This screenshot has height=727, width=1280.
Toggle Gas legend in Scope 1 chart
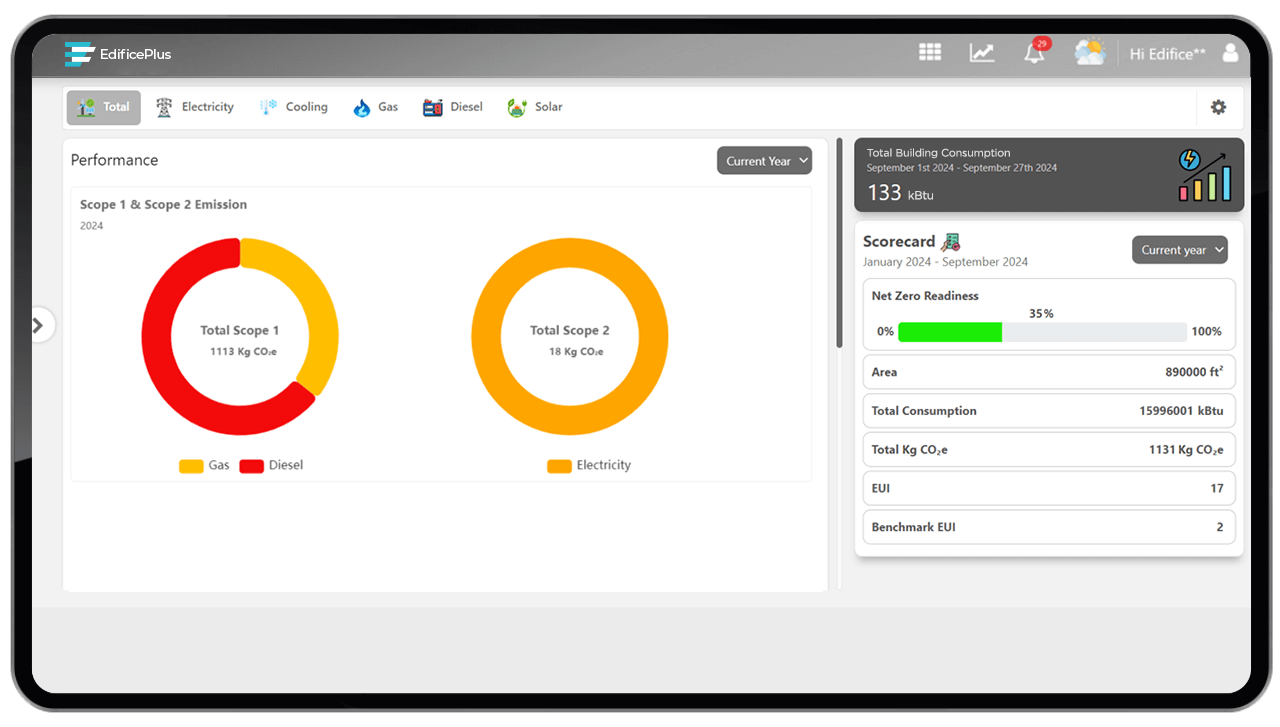tap(204, 465)
